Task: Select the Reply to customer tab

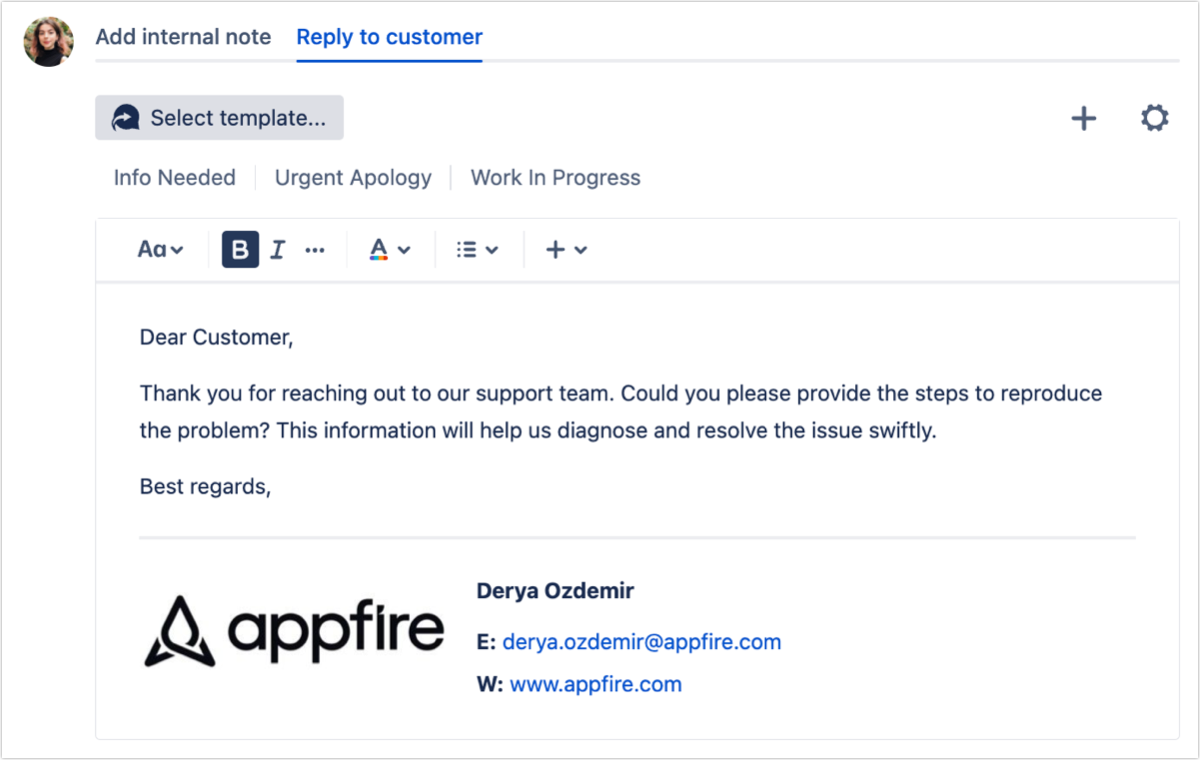Action: [x=389, y=37]
